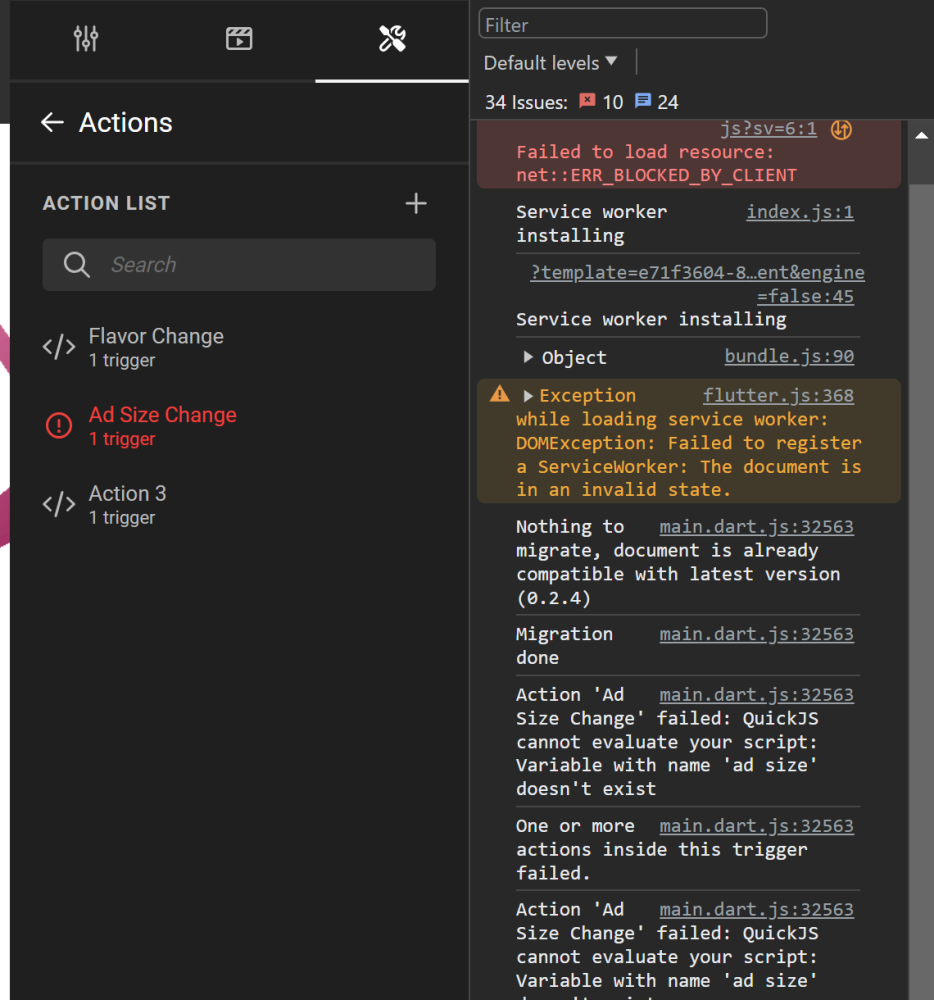Screen dimensions: 934x1000
Task: Click the ACTION LIST heading
Action: pos(106,203)
